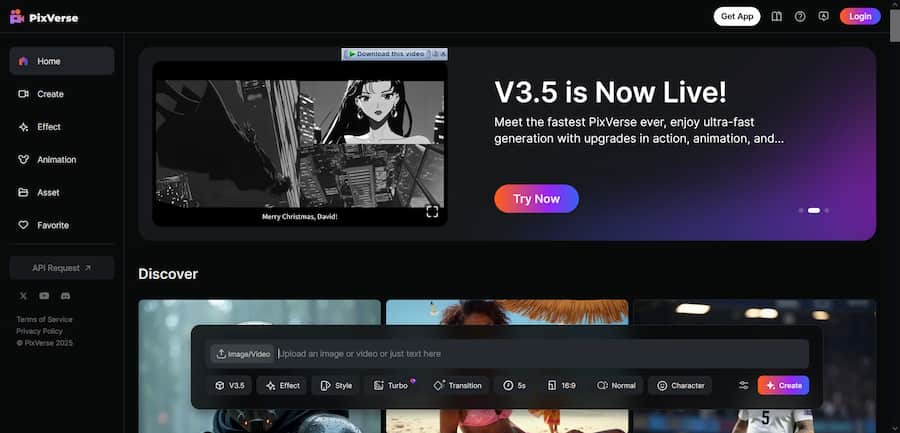Click the Create generate button

pyautogui.click(x=783, y=385)
